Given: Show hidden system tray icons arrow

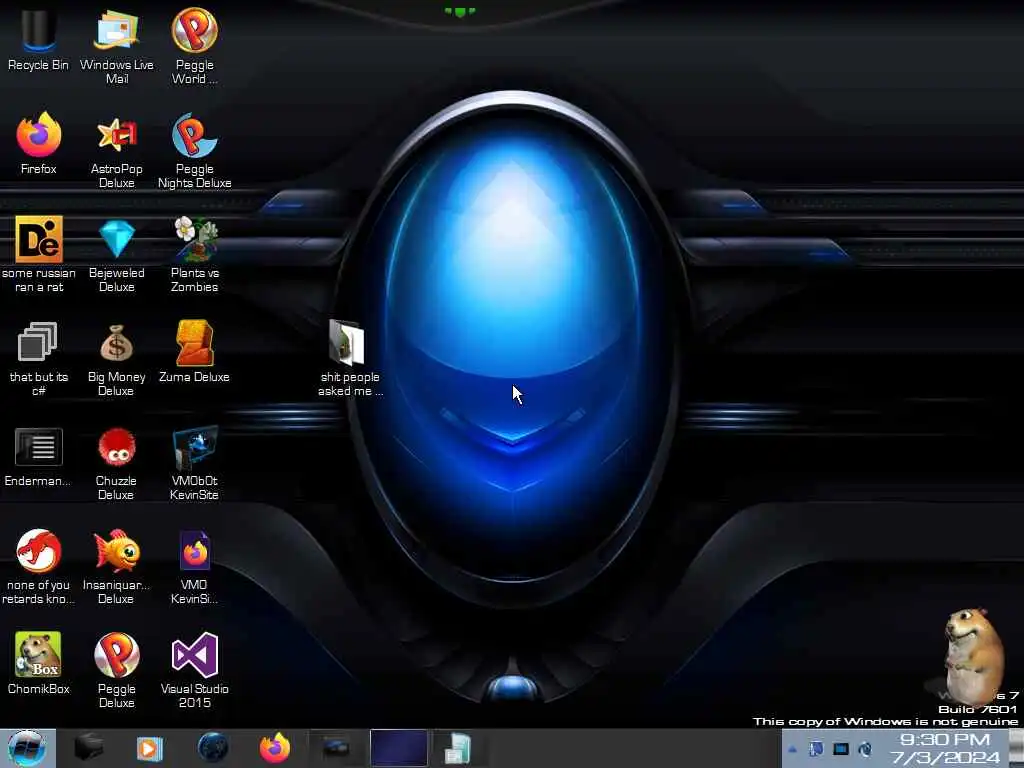Looking at the screenshot, I should click(x=792, y=750).
